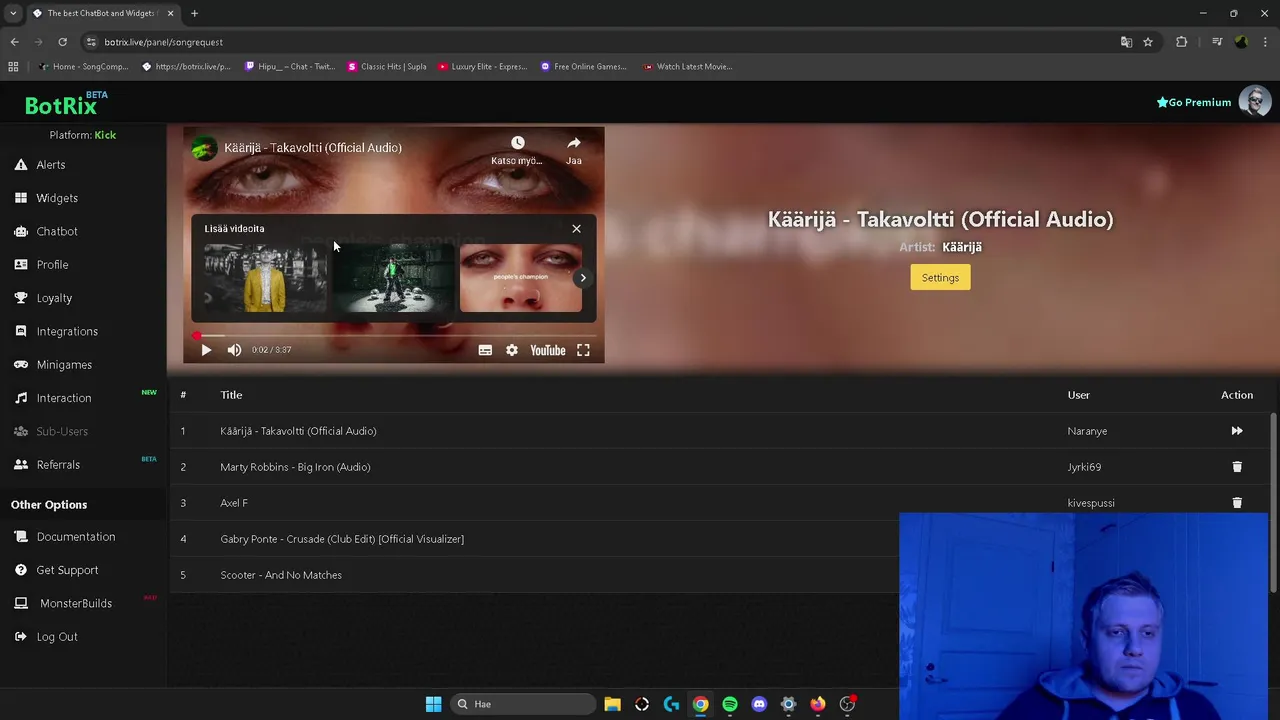Play the YouTube video
This screenshot has height=720, width=1280.
pos(206,350)
